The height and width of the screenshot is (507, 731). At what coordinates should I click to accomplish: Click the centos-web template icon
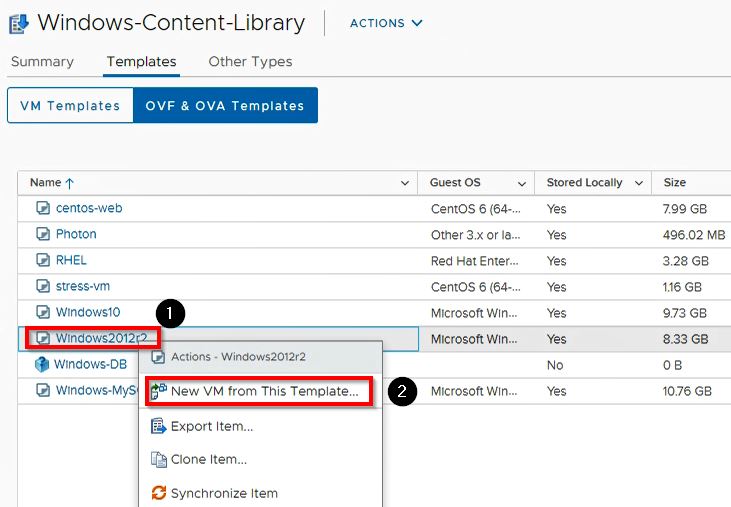tap(43, 208)
